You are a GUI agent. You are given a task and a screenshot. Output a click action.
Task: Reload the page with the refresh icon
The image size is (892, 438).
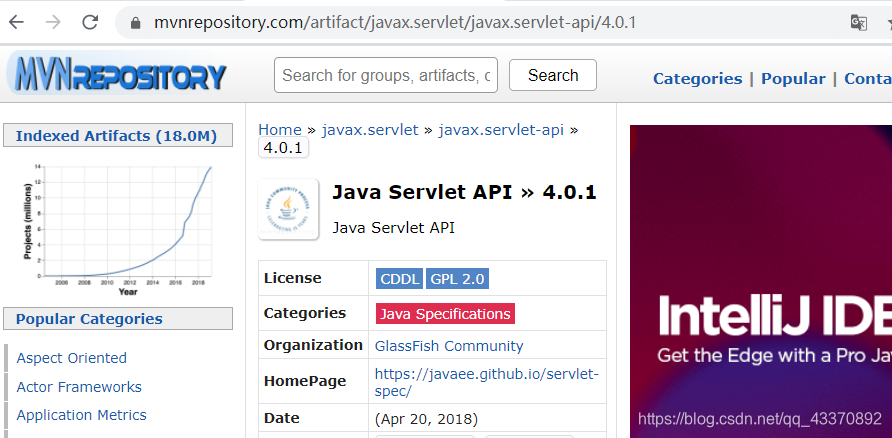tap(90, 22)
